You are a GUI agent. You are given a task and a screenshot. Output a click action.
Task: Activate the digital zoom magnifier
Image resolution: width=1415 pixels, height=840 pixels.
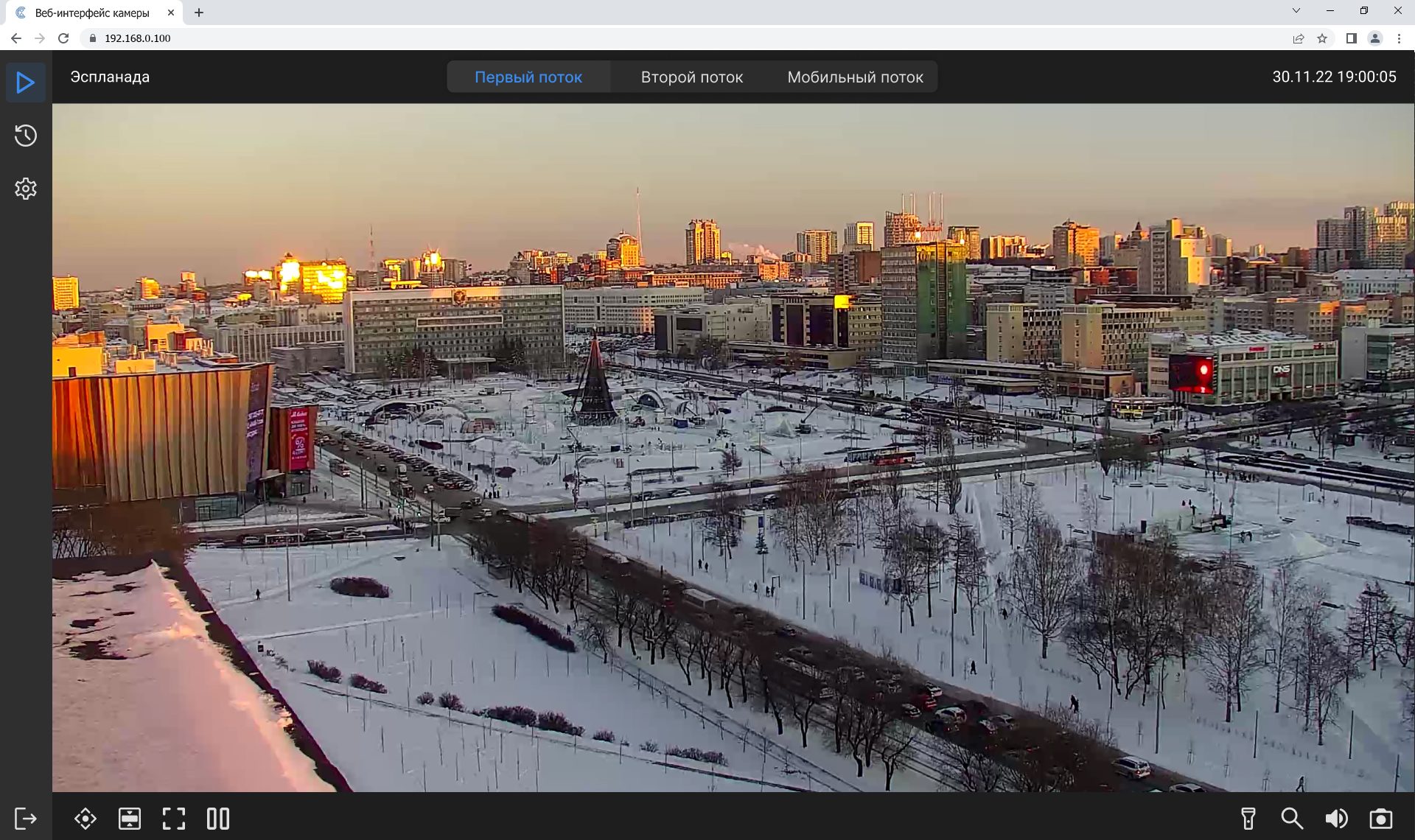1292,819
